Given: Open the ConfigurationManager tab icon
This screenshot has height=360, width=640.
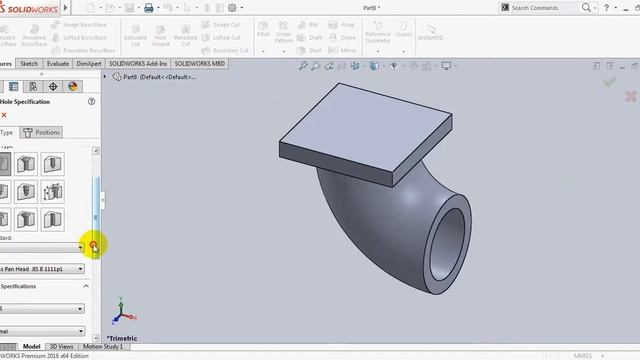Looking at the screenshot, I should [x=33, y=87].
